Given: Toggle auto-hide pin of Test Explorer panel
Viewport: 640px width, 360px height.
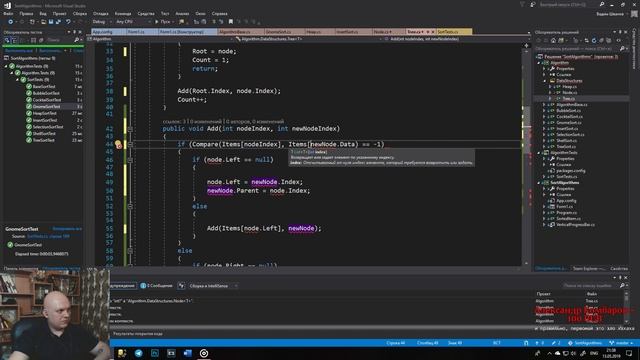Looking at the screenshot, I should point(74,32).
